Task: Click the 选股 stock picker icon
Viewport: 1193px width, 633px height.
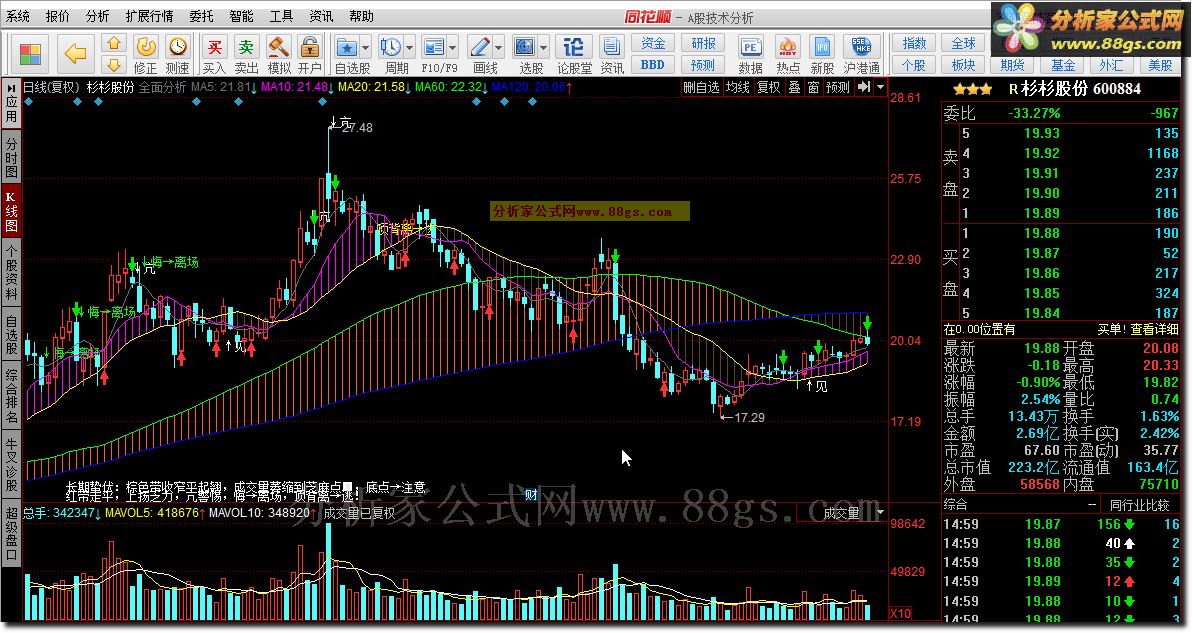Action: 524,47
